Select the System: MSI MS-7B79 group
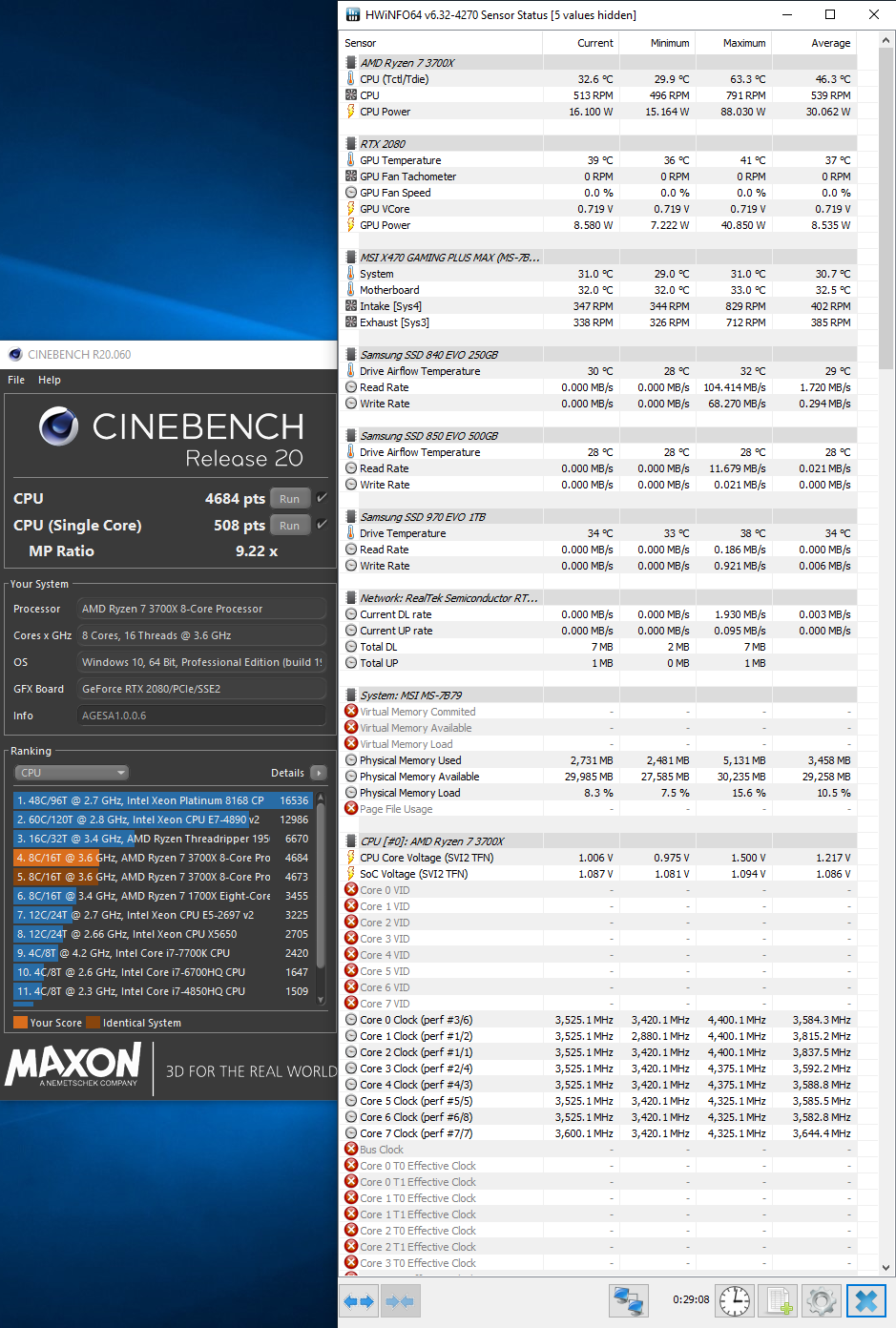Screen dimensions: 896x1328 click(x=599, y=695)
